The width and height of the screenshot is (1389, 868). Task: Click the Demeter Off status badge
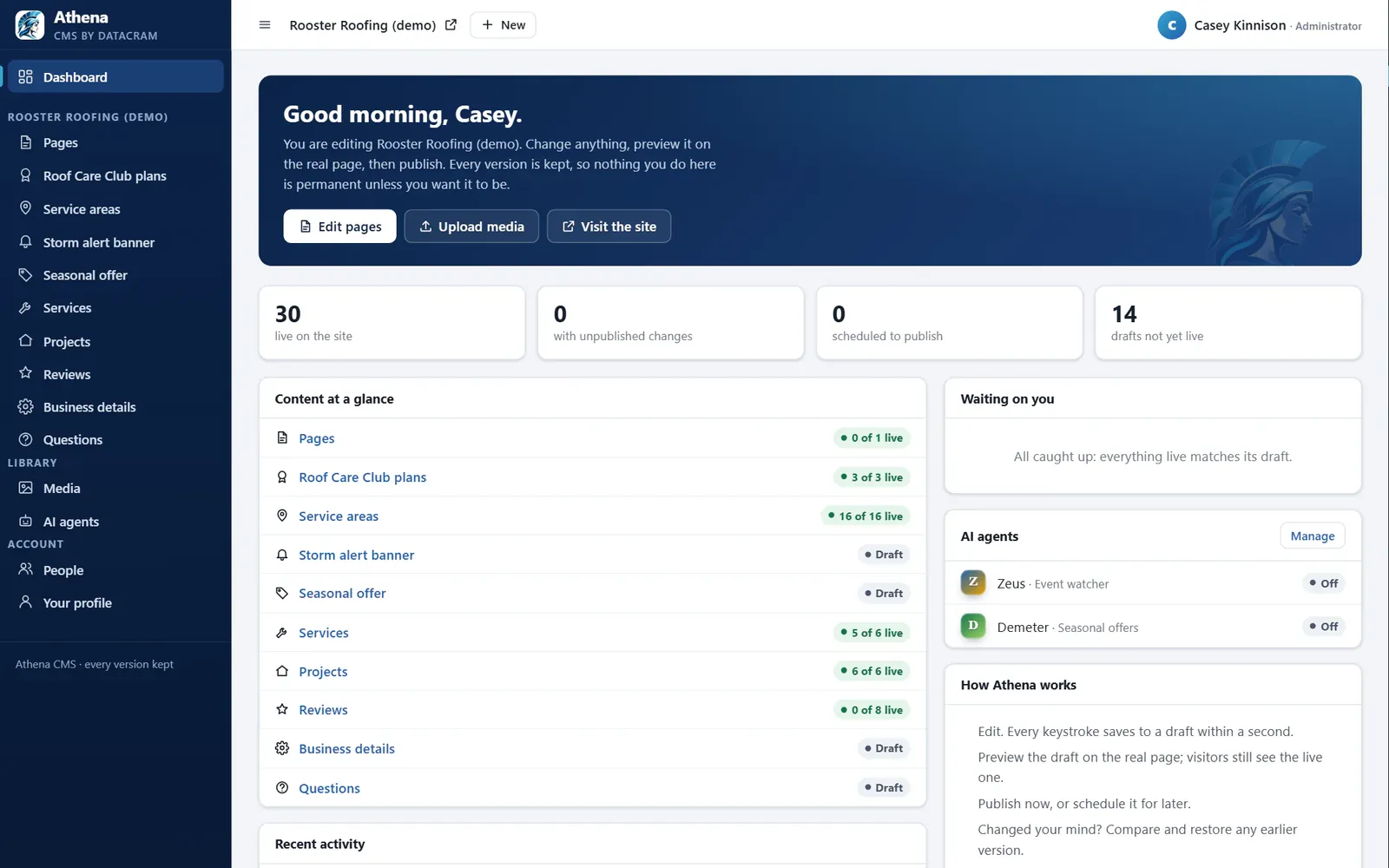coord(1323,626)
